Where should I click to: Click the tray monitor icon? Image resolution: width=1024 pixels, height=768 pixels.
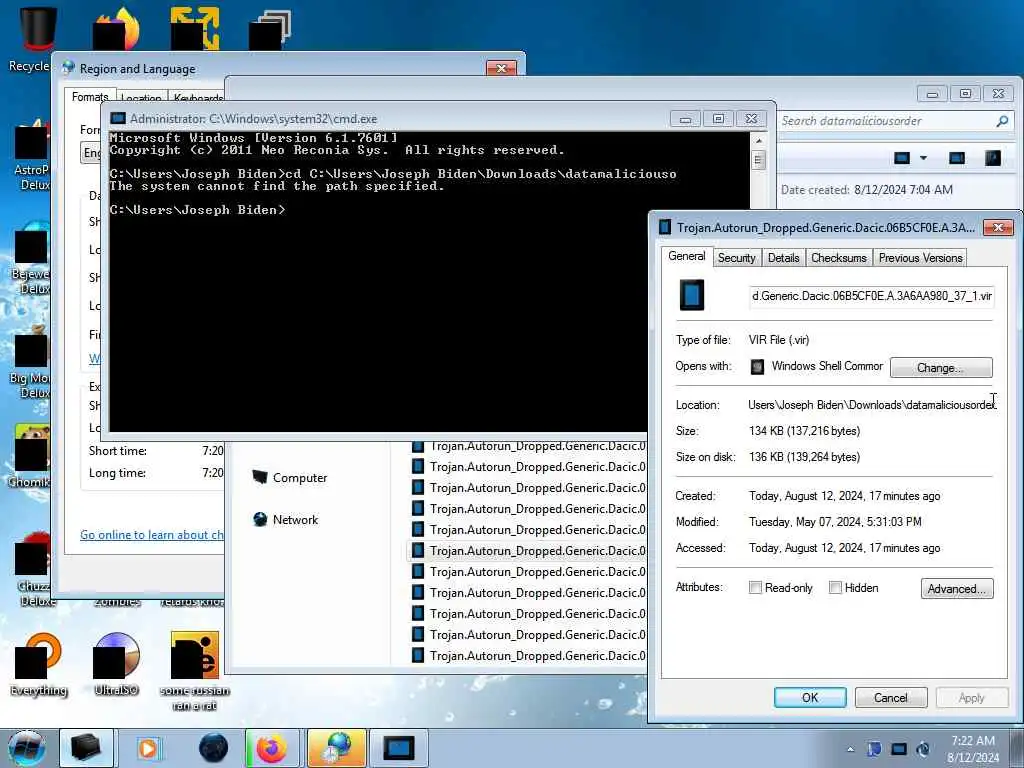[899, 749]
